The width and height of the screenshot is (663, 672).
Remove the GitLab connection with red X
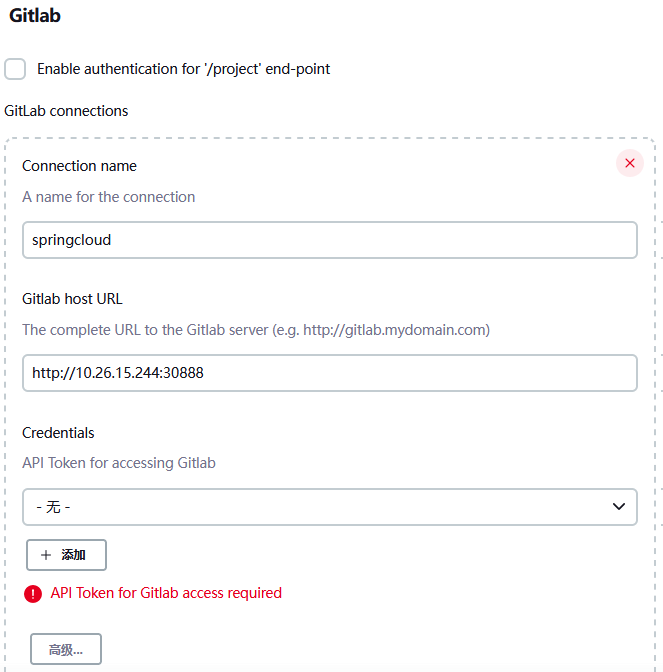pos(630,163)
